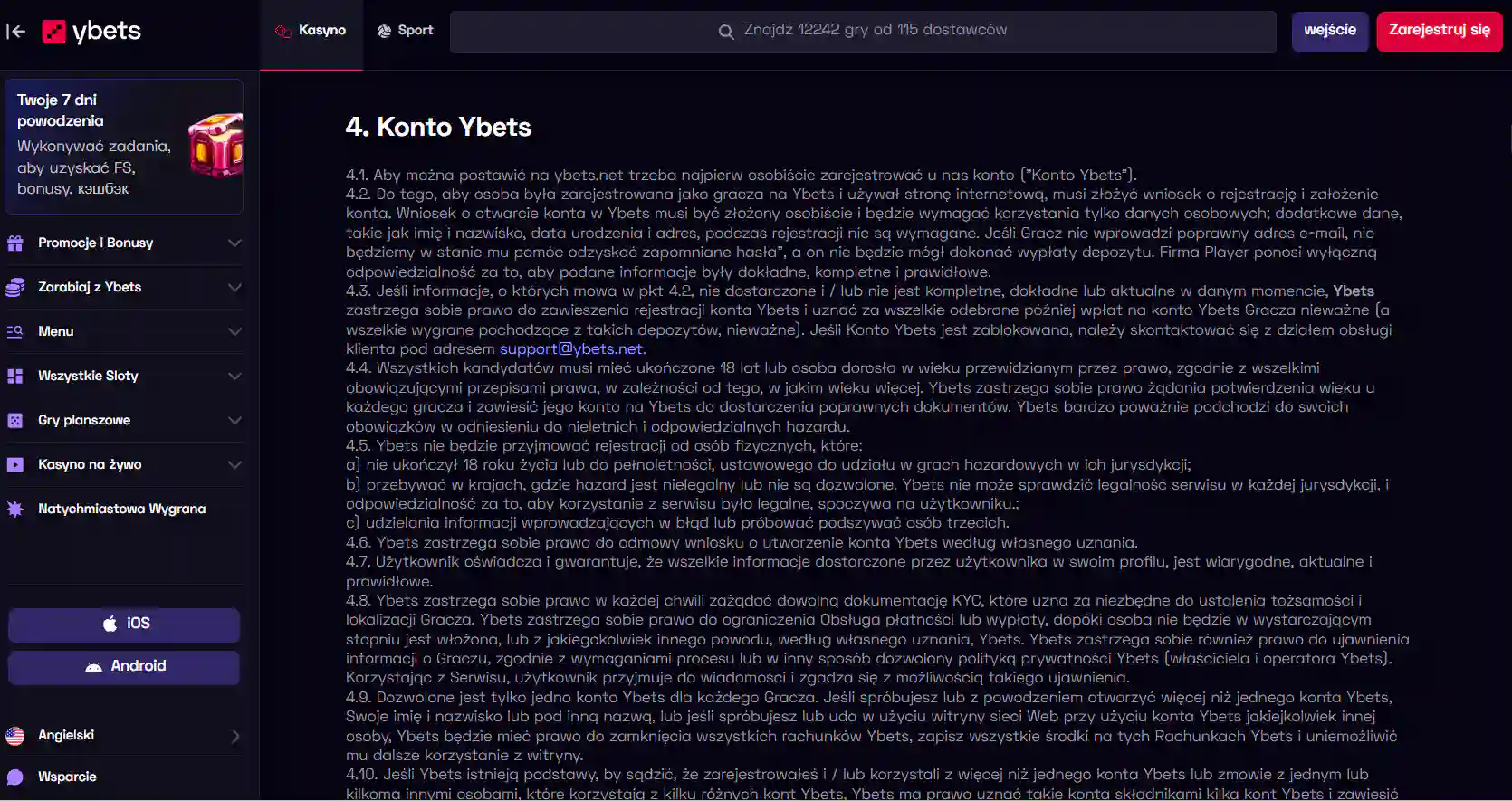Click the Zarejestruj się button

(x=1440, y=31)
